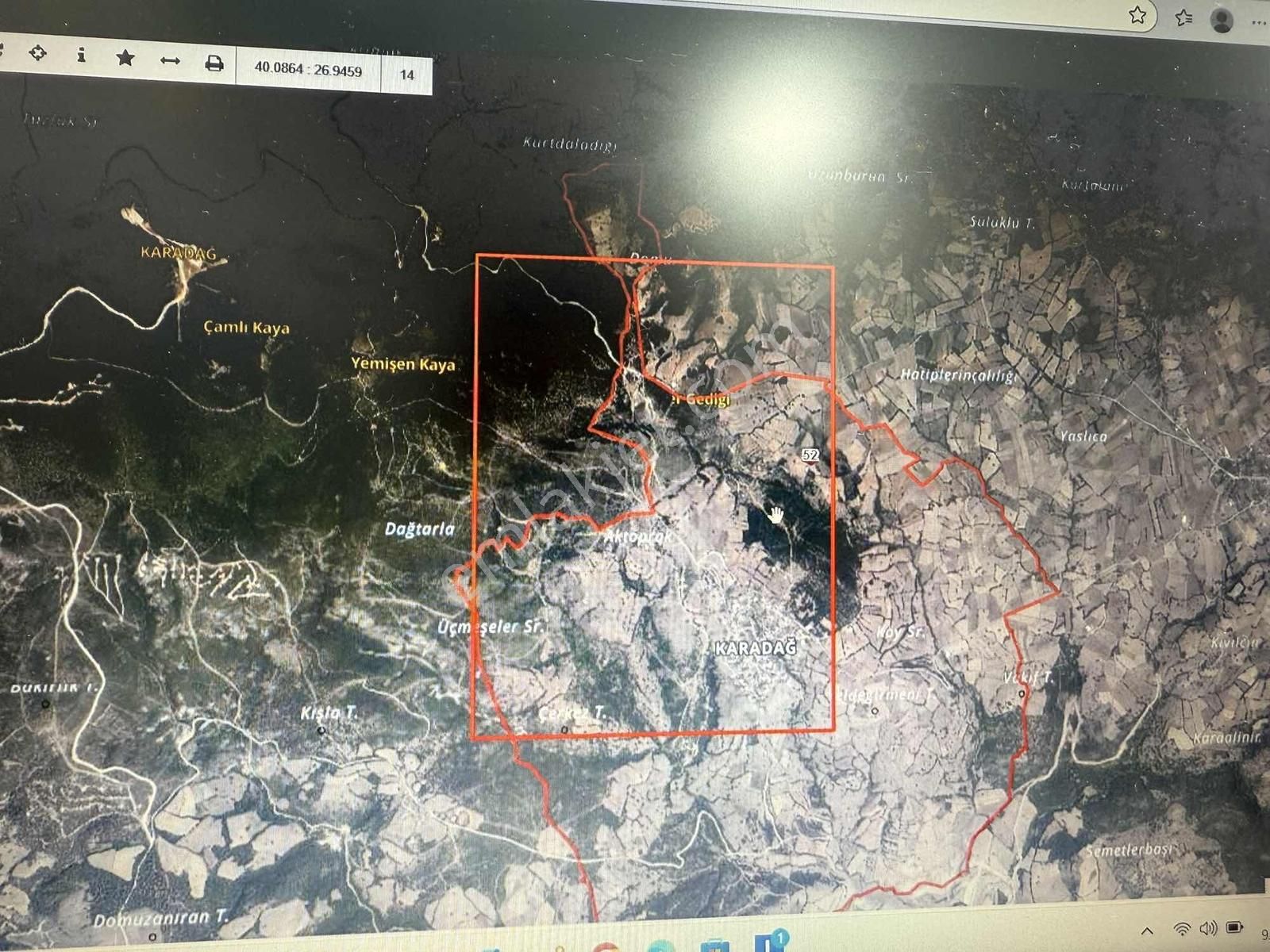Click the Yemişen Kaya map label
Screen dimensions: 1270x952
(403, 364)
